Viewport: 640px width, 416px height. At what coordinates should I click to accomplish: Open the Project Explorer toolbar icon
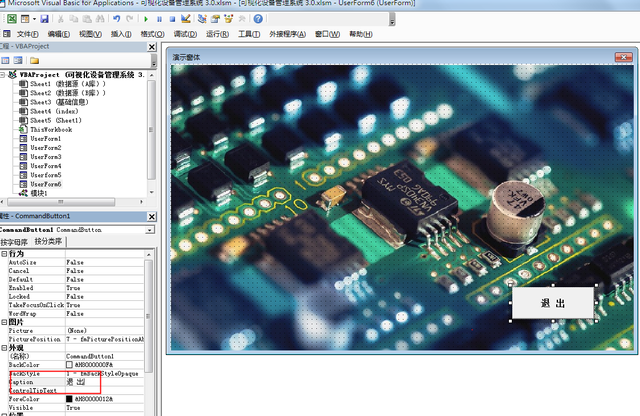[x=202, y=19]
